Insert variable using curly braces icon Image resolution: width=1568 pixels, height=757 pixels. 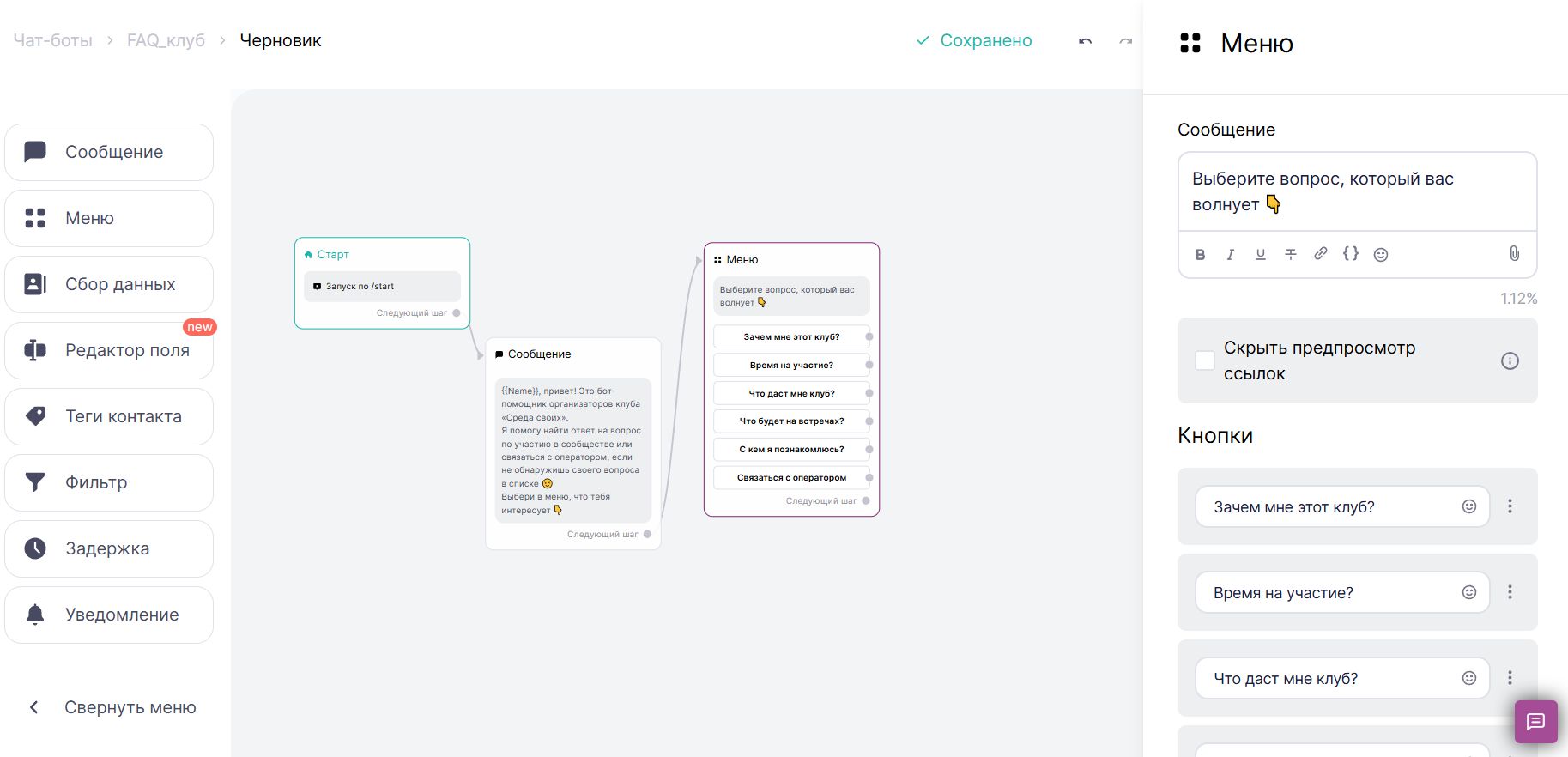pyautogui.click(x=1351, y=253)
